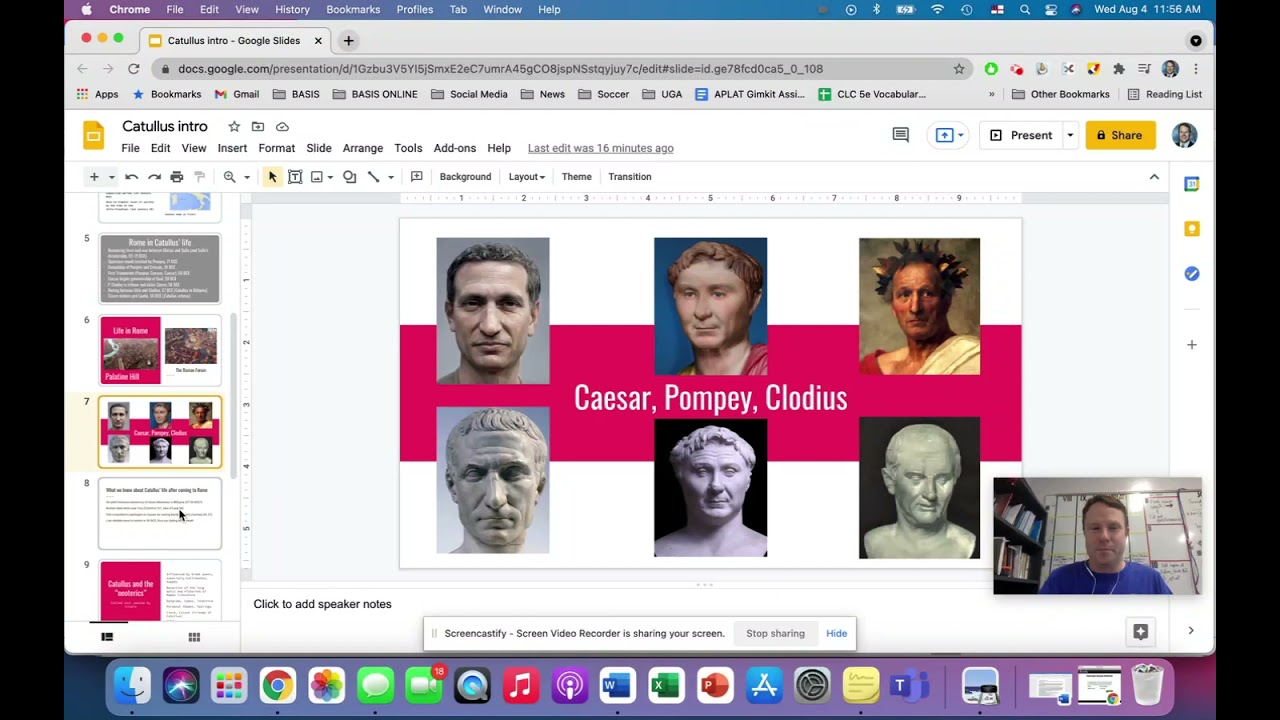Click to add speaker notes field
Screen dimensions: 1280x720
click(x=322, y=604)
